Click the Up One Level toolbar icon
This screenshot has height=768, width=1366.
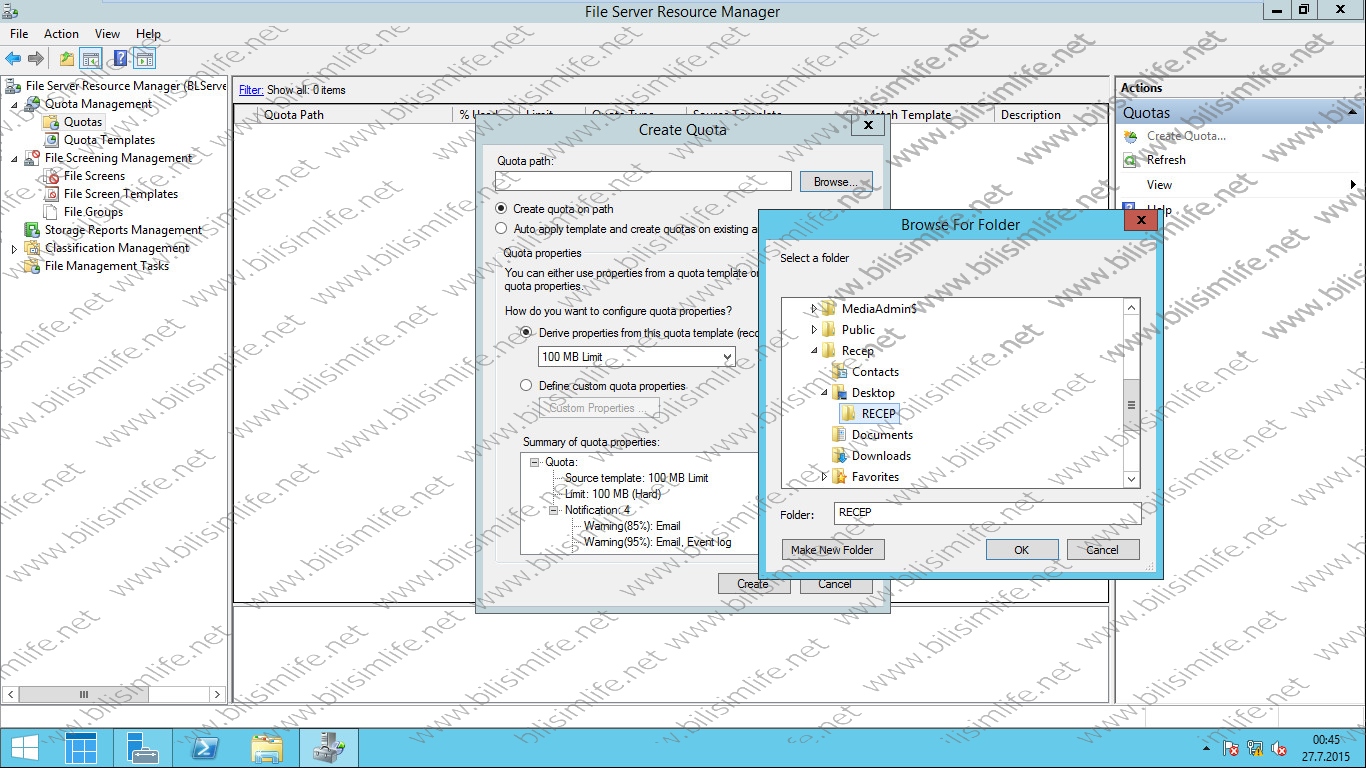pos(66,59)
